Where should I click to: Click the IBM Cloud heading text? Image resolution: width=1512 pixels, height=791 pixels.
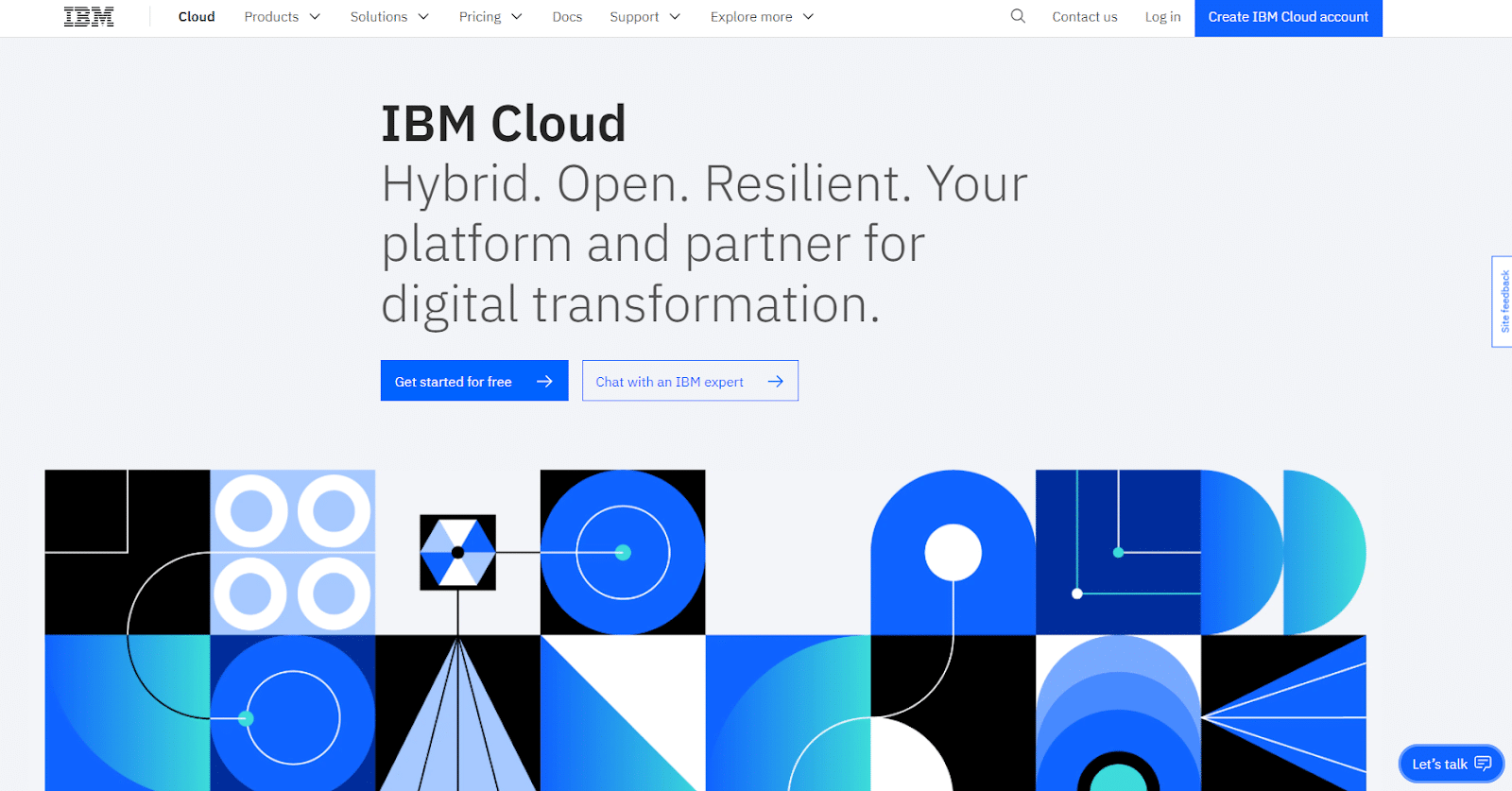[x=504, y=124]
